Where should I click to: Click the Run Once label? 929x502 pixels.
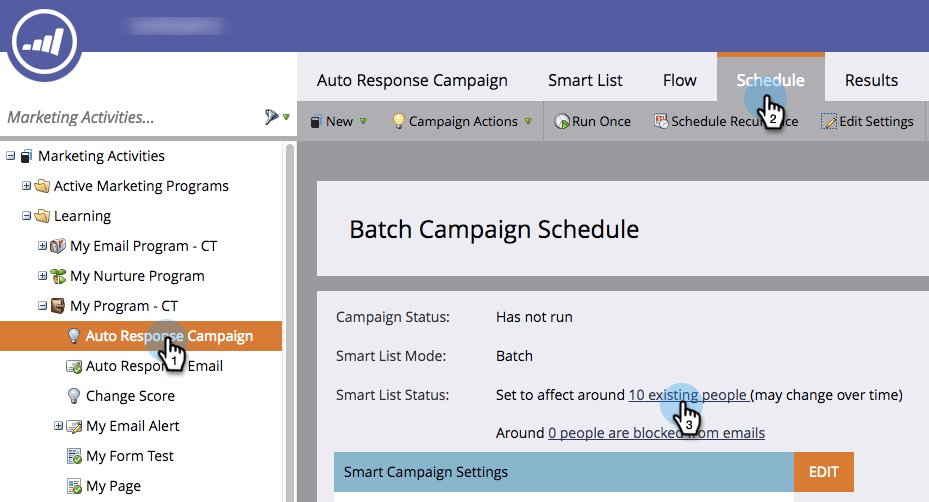[x=601, y=121]
